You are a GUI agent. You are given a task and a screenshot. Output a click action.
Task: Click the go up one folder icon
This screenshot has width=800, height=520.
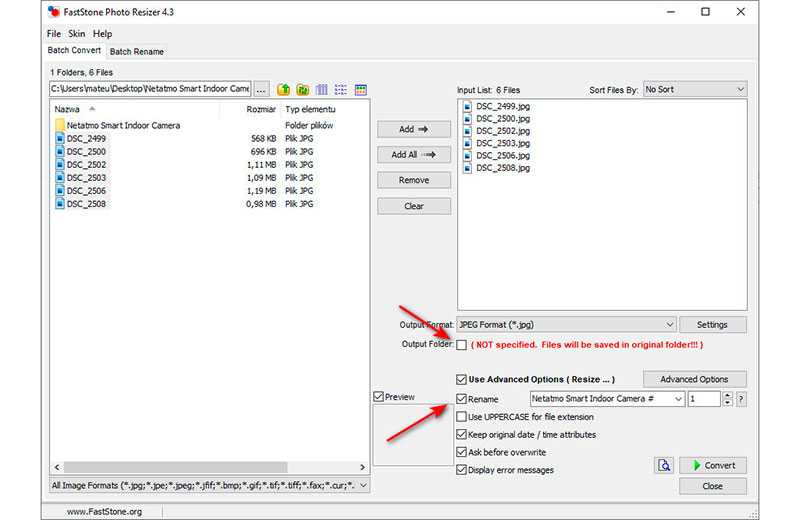(283, 89)
